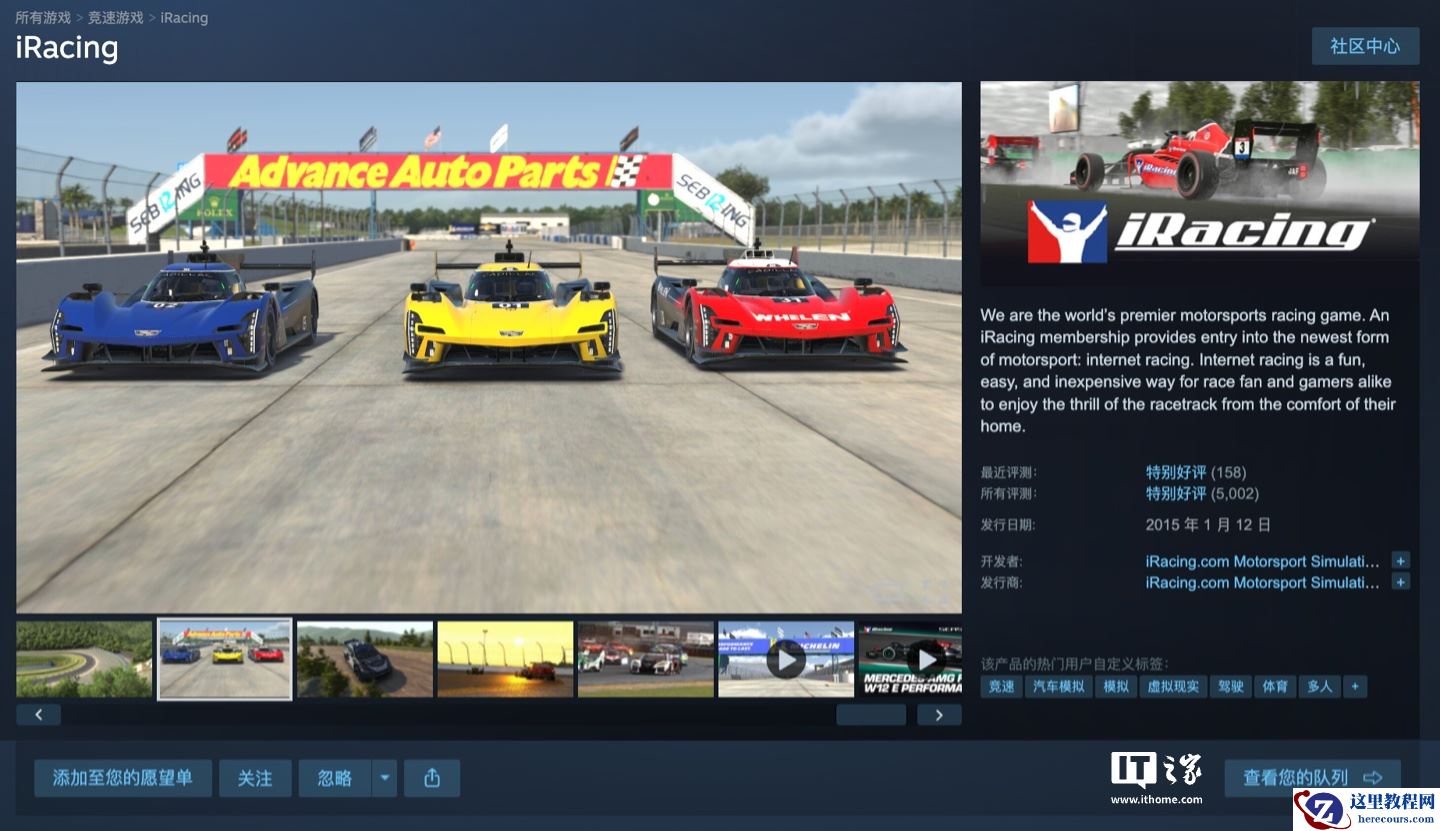
Task: Click the iRacing logo header image
Action: 1199,184
